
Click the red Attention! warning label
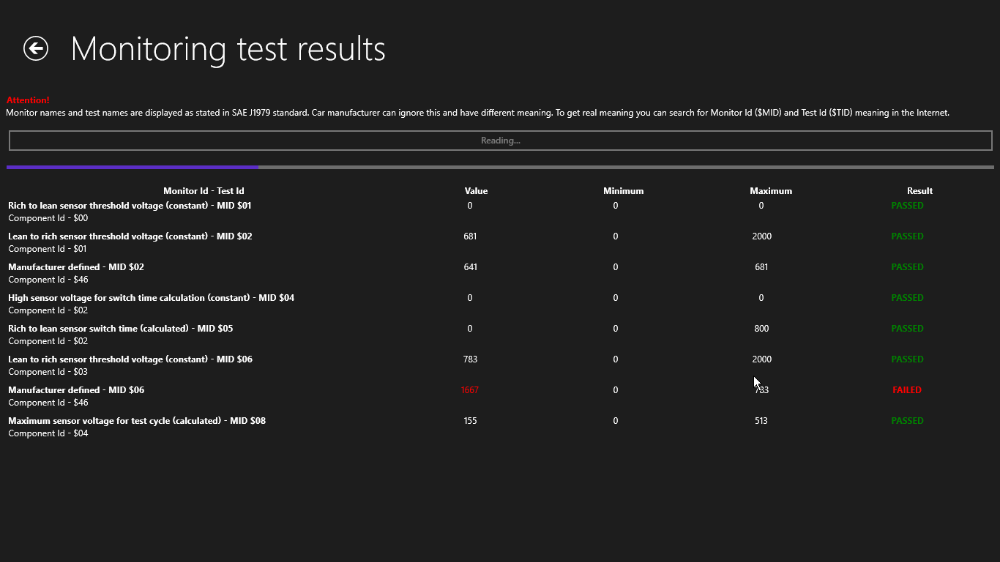coord(28,100)
